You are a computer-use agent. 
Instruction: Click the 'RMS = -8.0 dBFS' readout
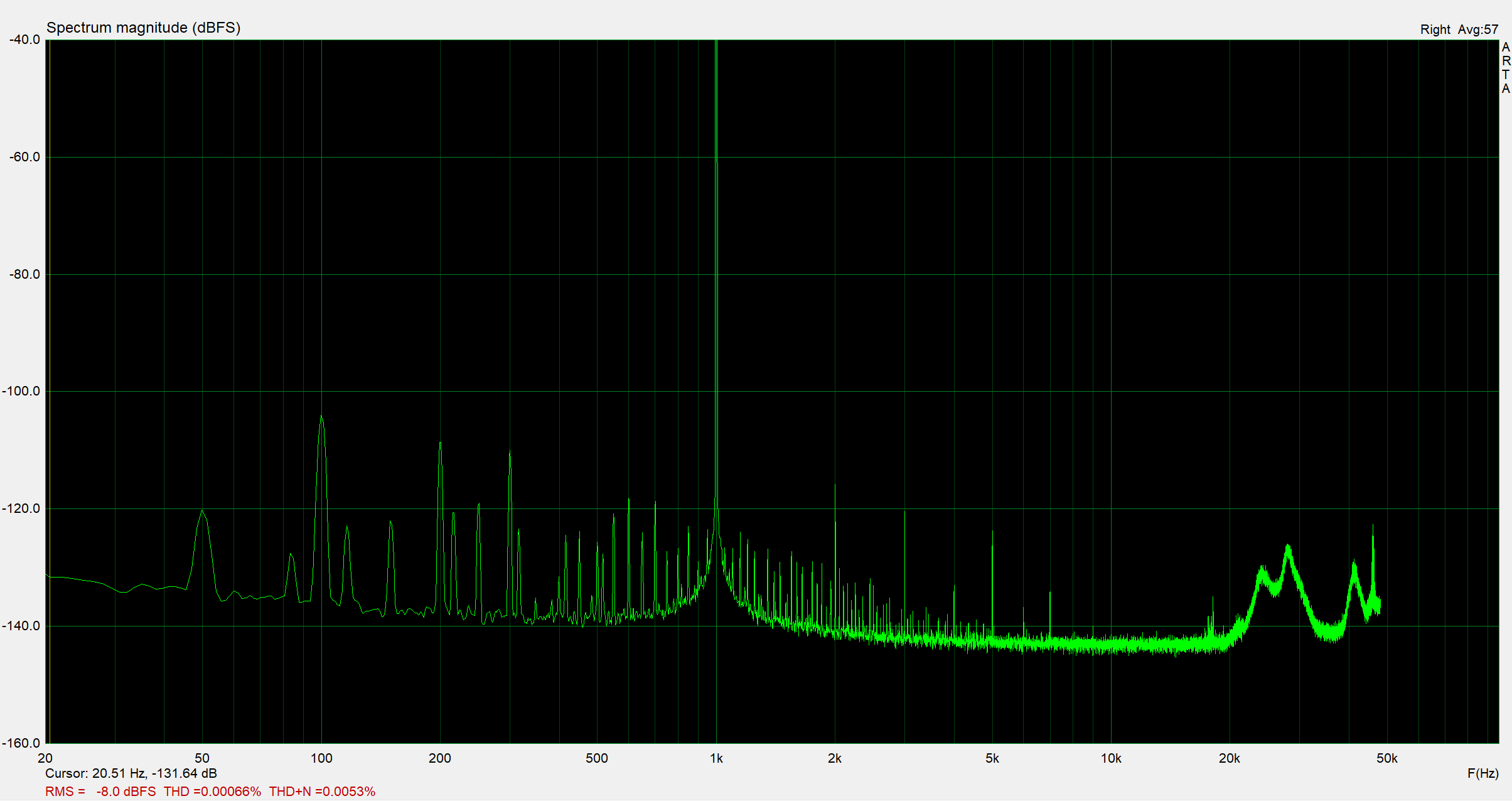[100, 792]
